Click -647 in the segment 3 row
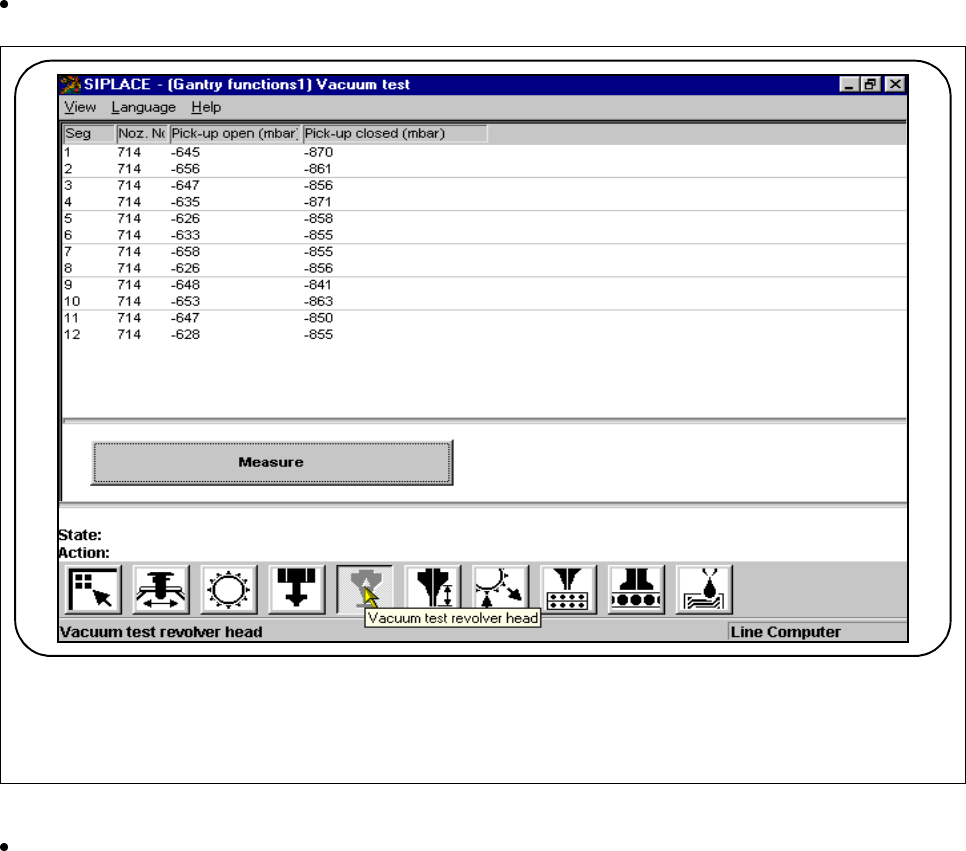The height and width of the screenshot is (851, 966). [185, 185]
